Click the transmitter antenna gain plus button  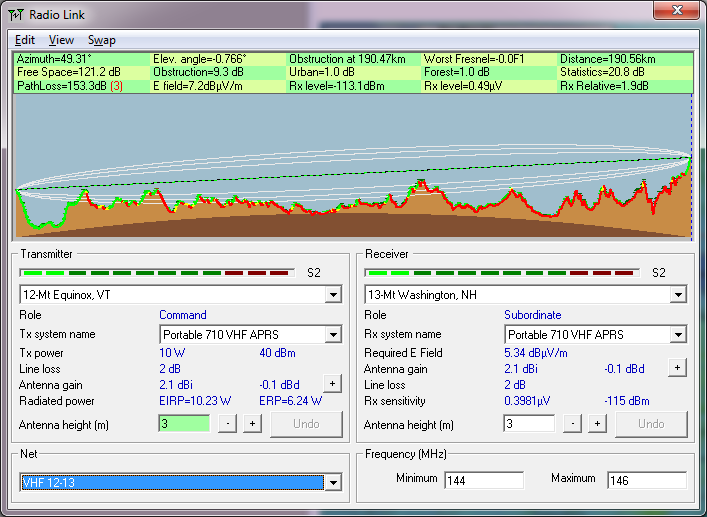pos(332,384)
